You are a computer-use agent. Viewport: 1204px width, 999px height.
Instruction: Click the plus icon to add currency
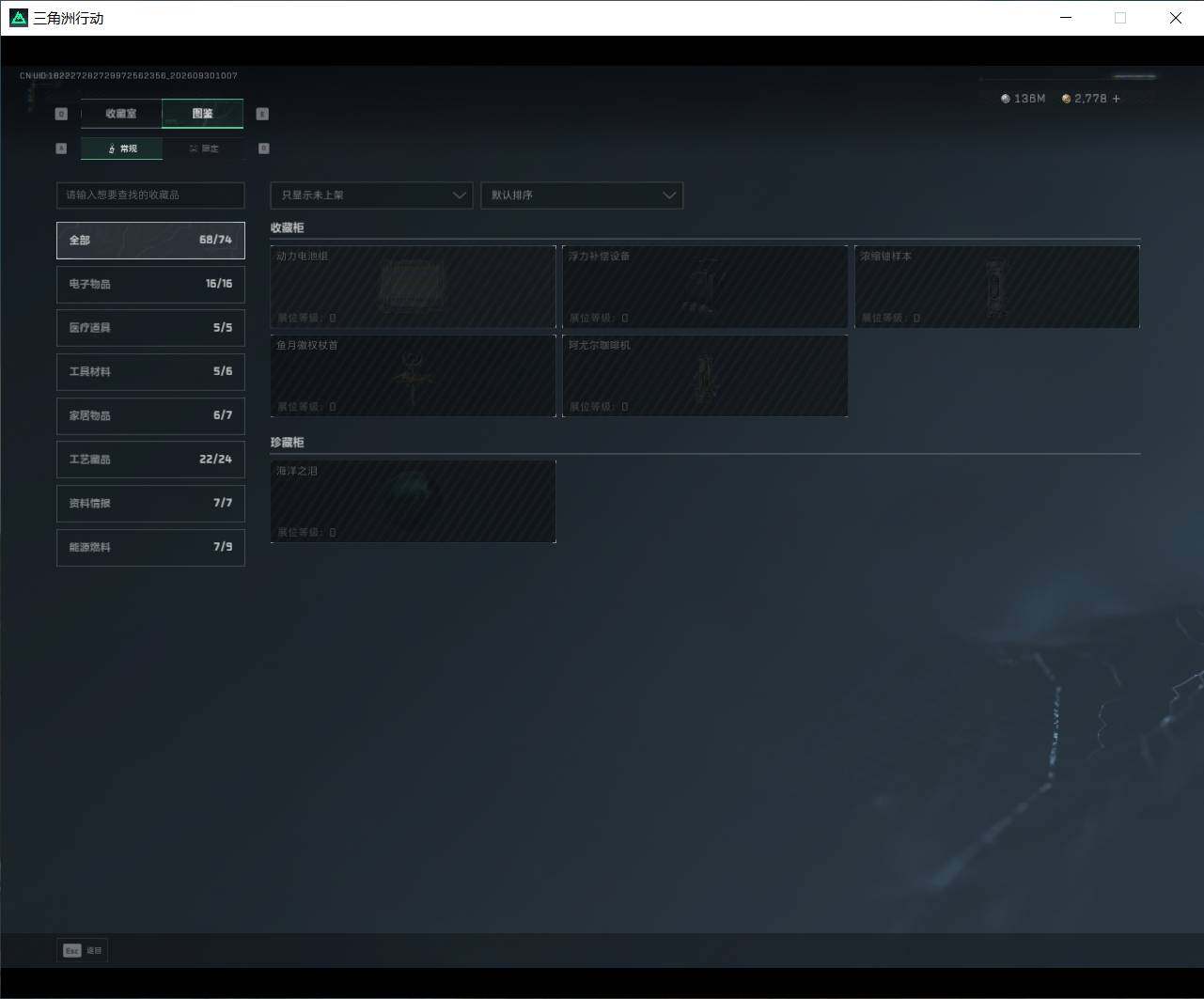[x=1117, y=99]
